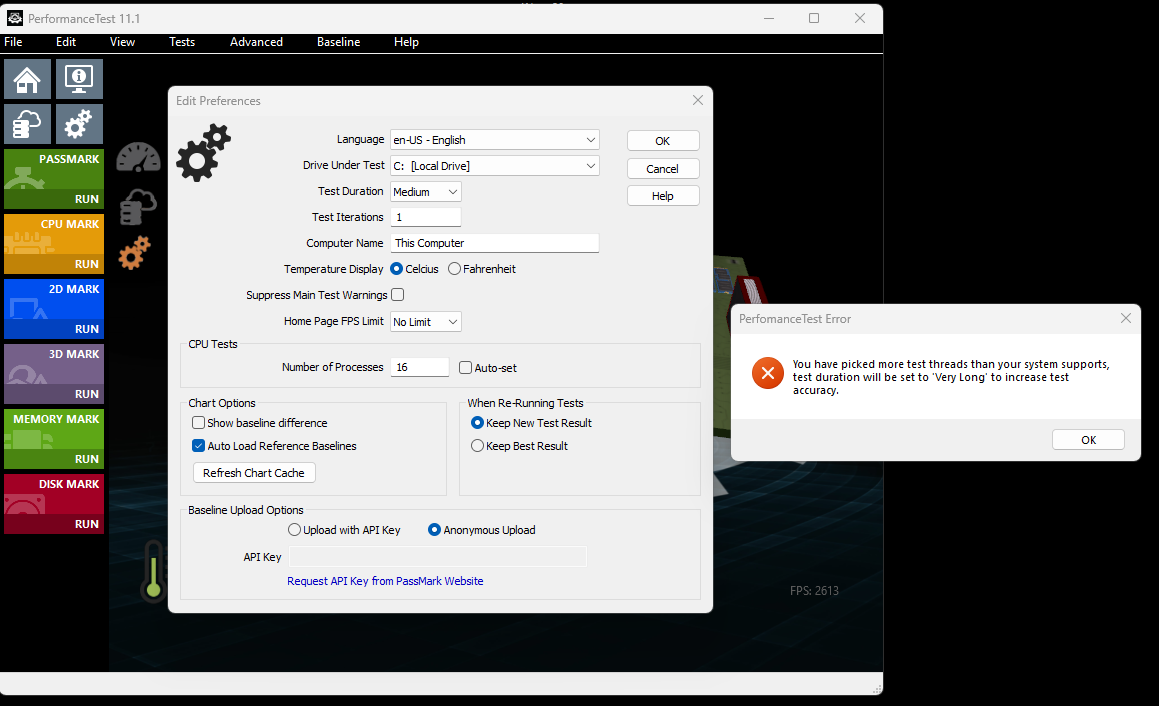Run the 3D MARK test tile

coord(54,374)
